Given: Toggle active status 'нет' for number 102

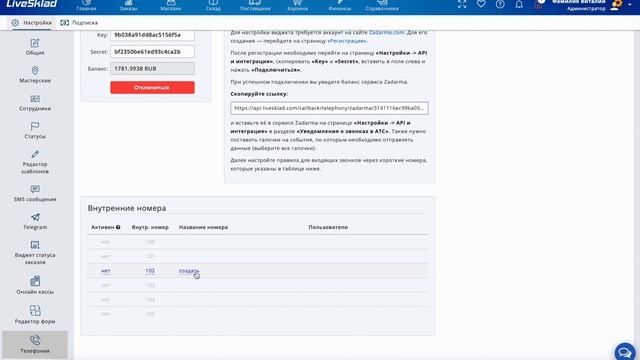Looking at the screenshot, I should [x=106, y=271].
